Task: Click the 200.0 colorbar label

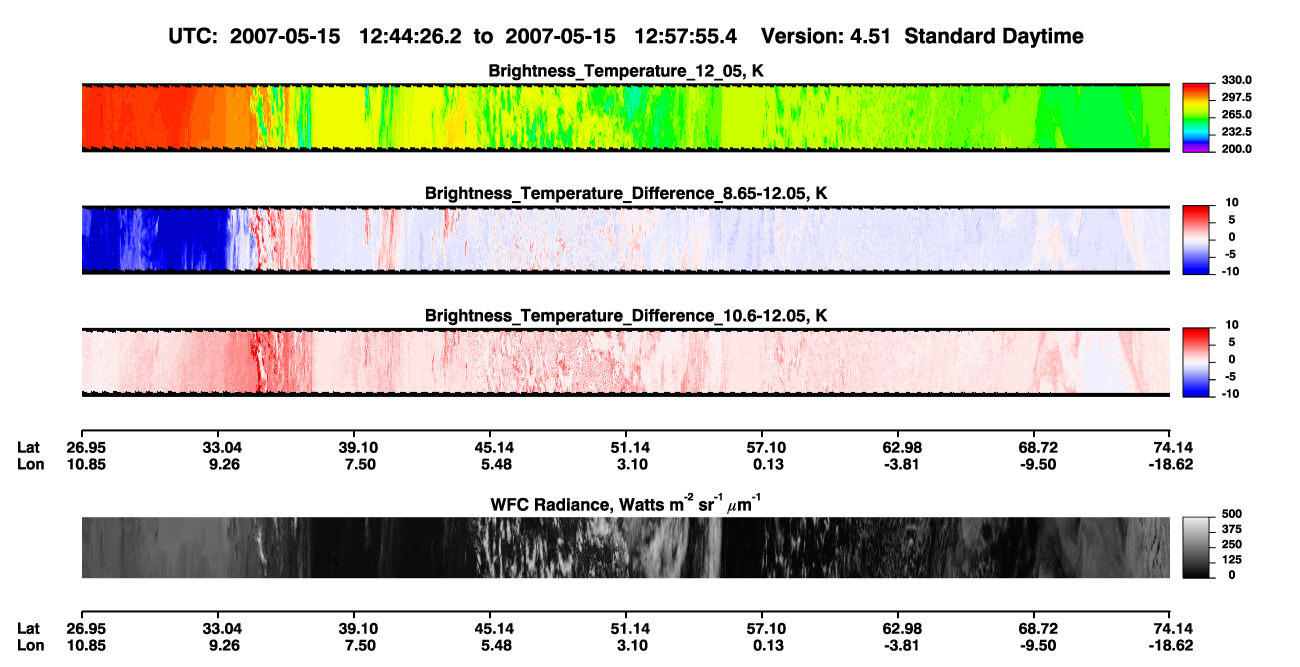Action: (x=1236, y=148)
